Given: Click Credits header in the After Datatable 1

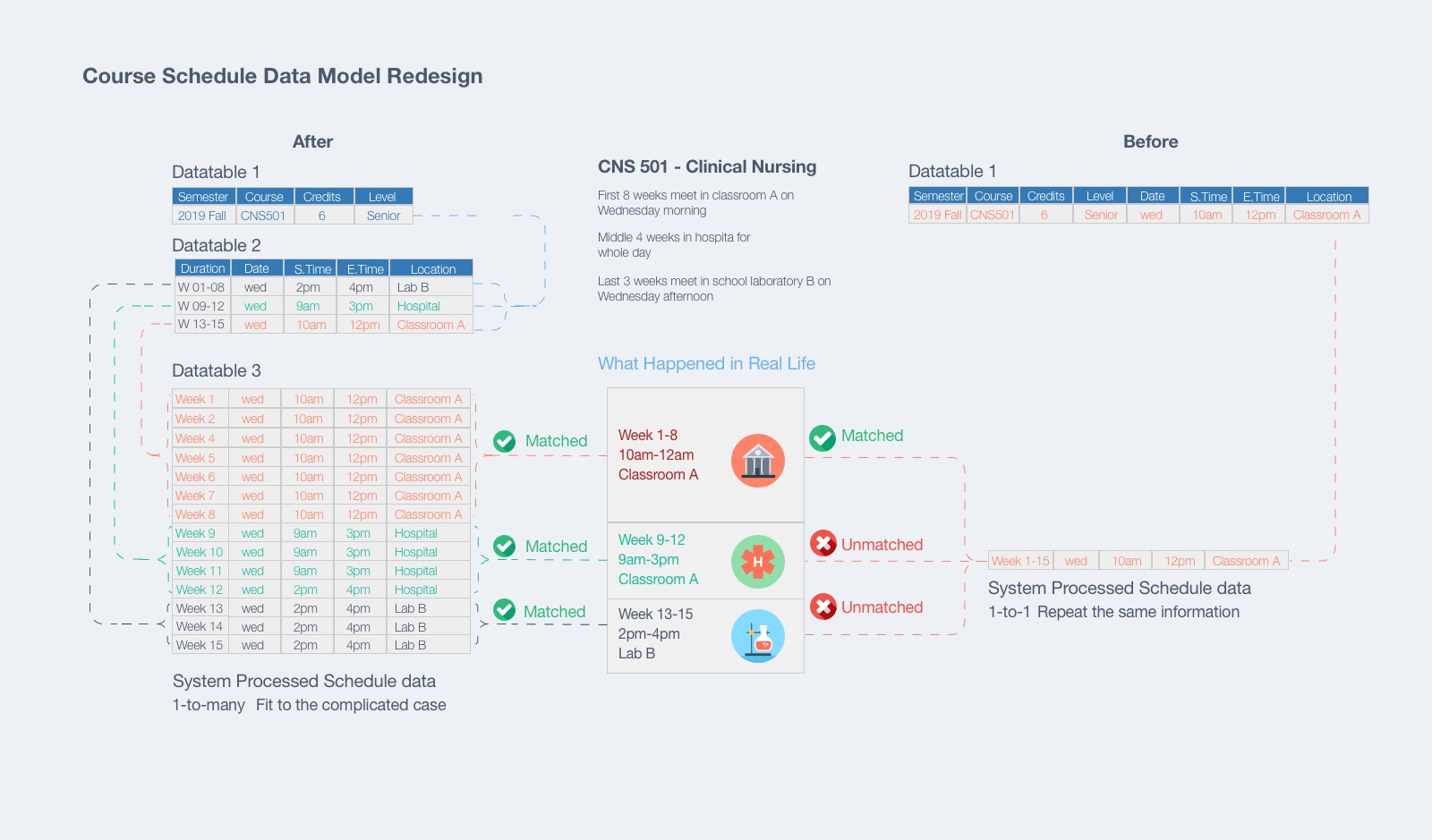Looking at the screenshot, I should point(321,197).
